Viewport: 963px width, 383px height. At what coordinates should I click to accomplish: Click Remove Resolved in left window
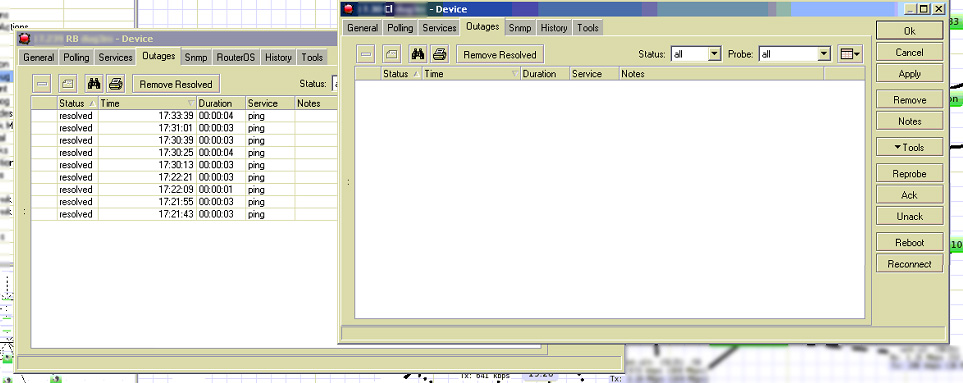pyautogui.click(x=176, y=84)
